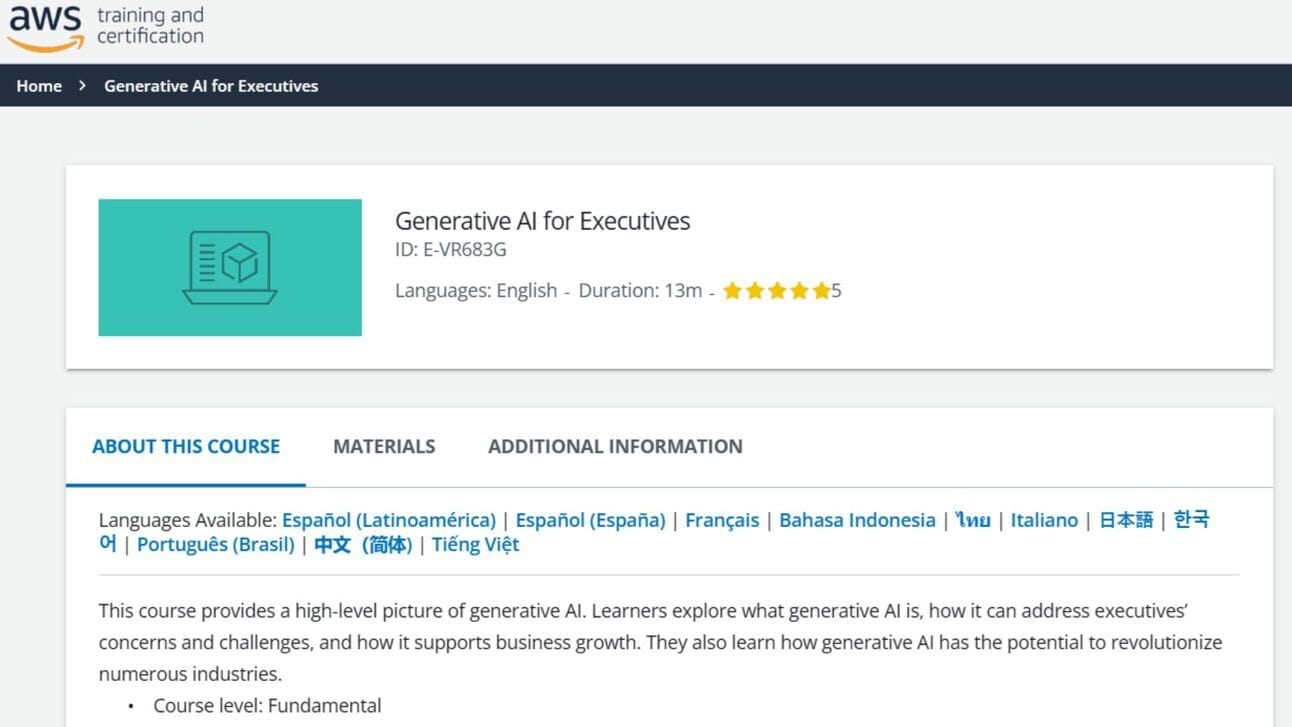
Task: Click the breadcrumb chevron after Home
Action: 83,86
